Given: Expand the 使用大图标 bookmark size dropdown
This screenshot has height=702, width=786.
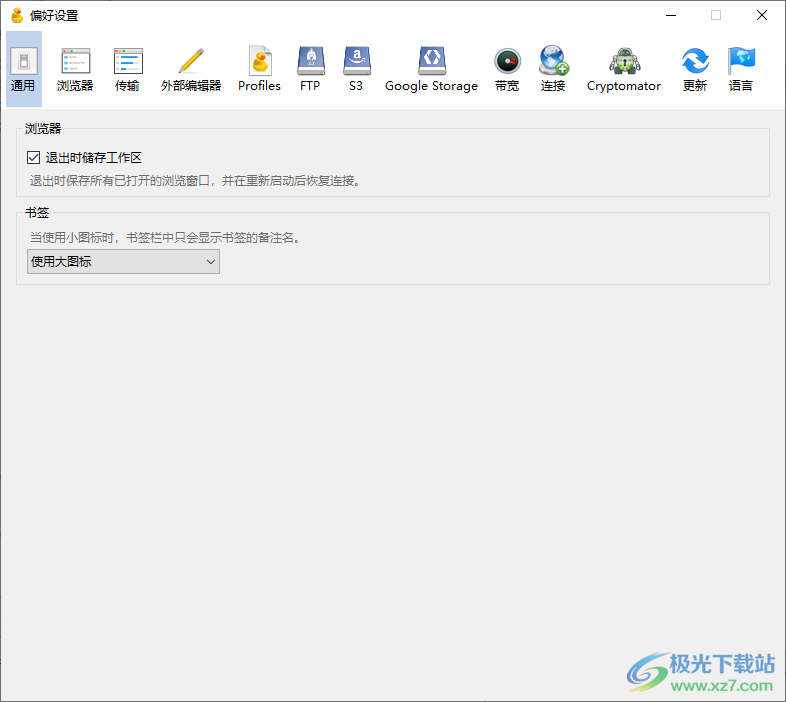Looking at the screenshot, I should click(123, 262).
